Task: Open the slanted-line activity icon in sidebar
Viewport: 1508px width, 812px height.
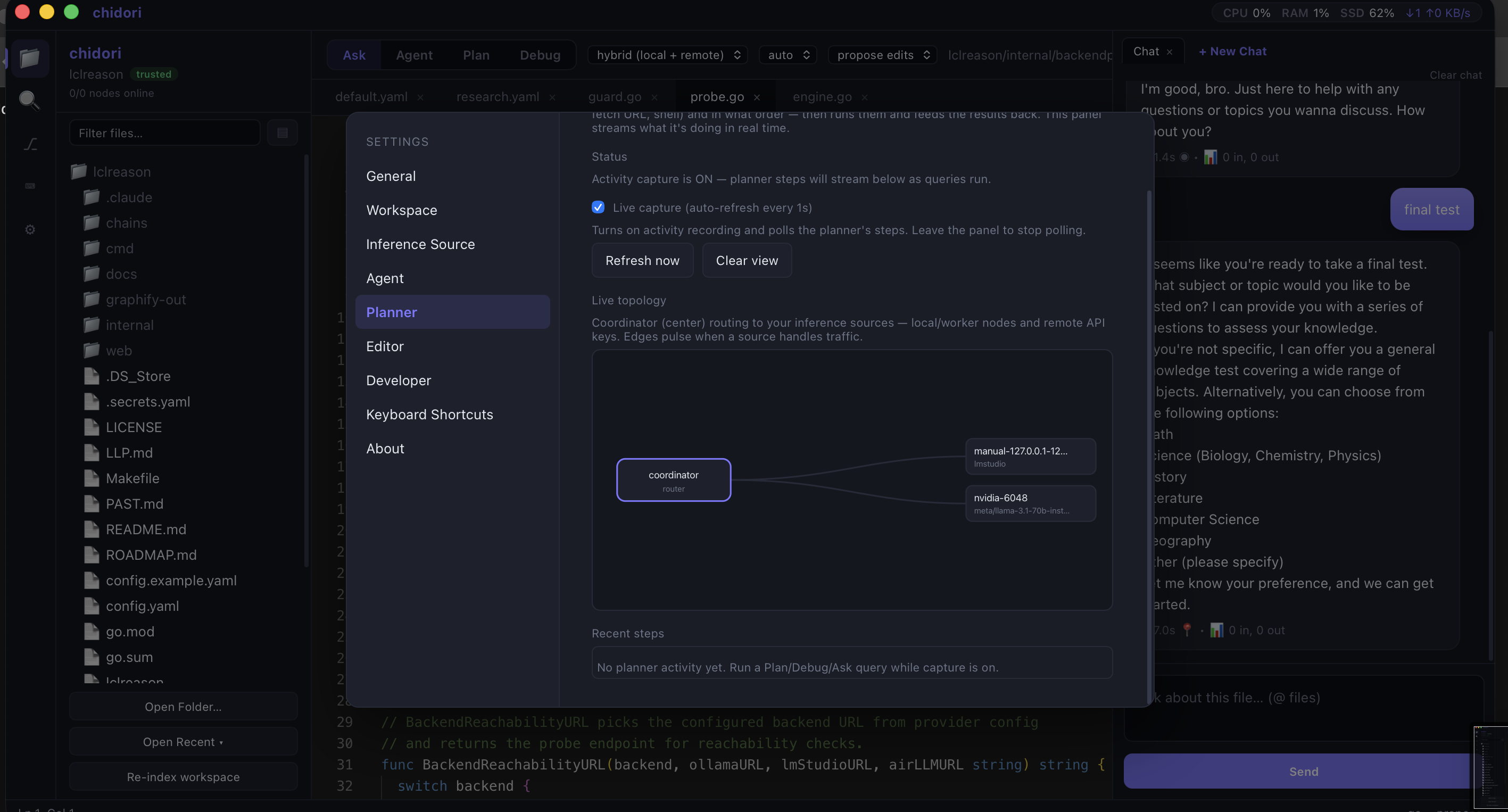Action: (x=30, y=144)
